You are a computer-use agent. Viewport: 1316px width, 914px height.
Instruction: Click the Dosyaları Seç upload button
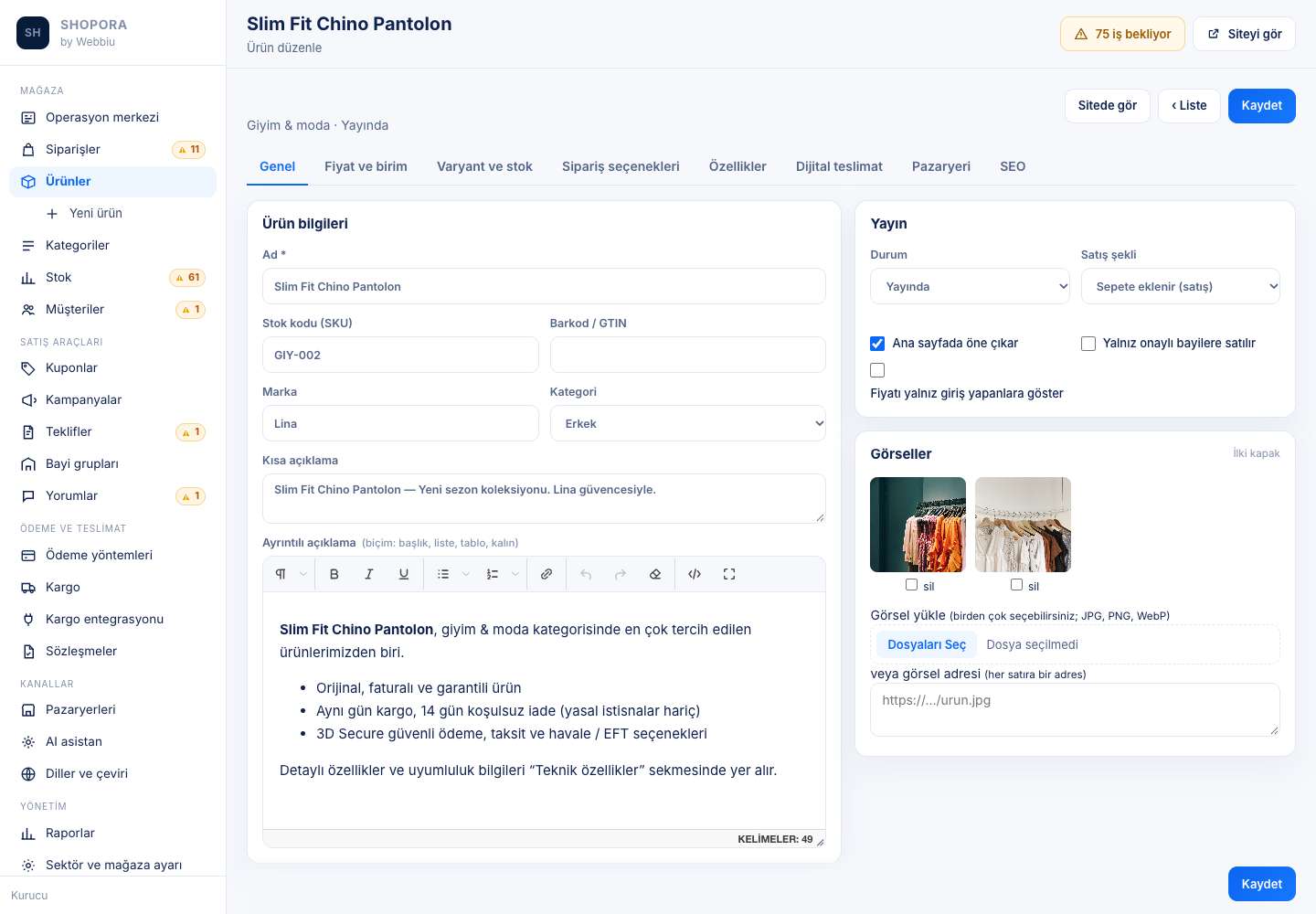[927, 644]
